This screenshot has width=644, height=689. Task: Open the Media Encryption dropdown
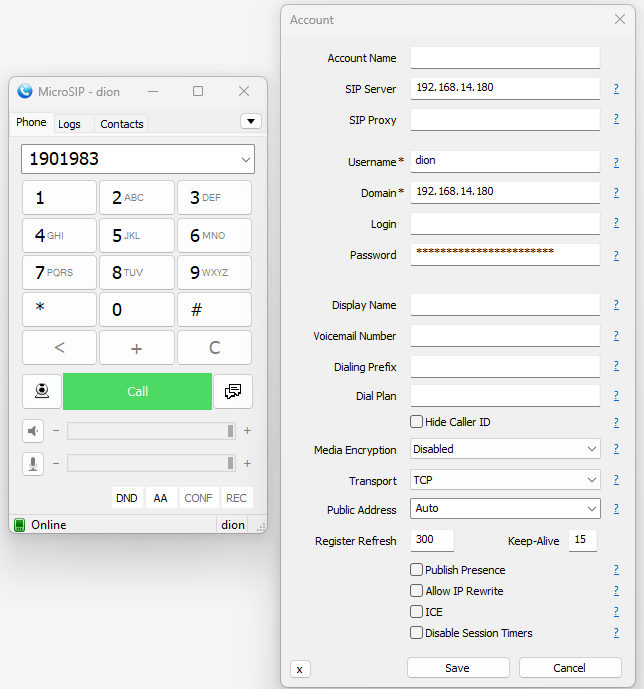[505, 450]
